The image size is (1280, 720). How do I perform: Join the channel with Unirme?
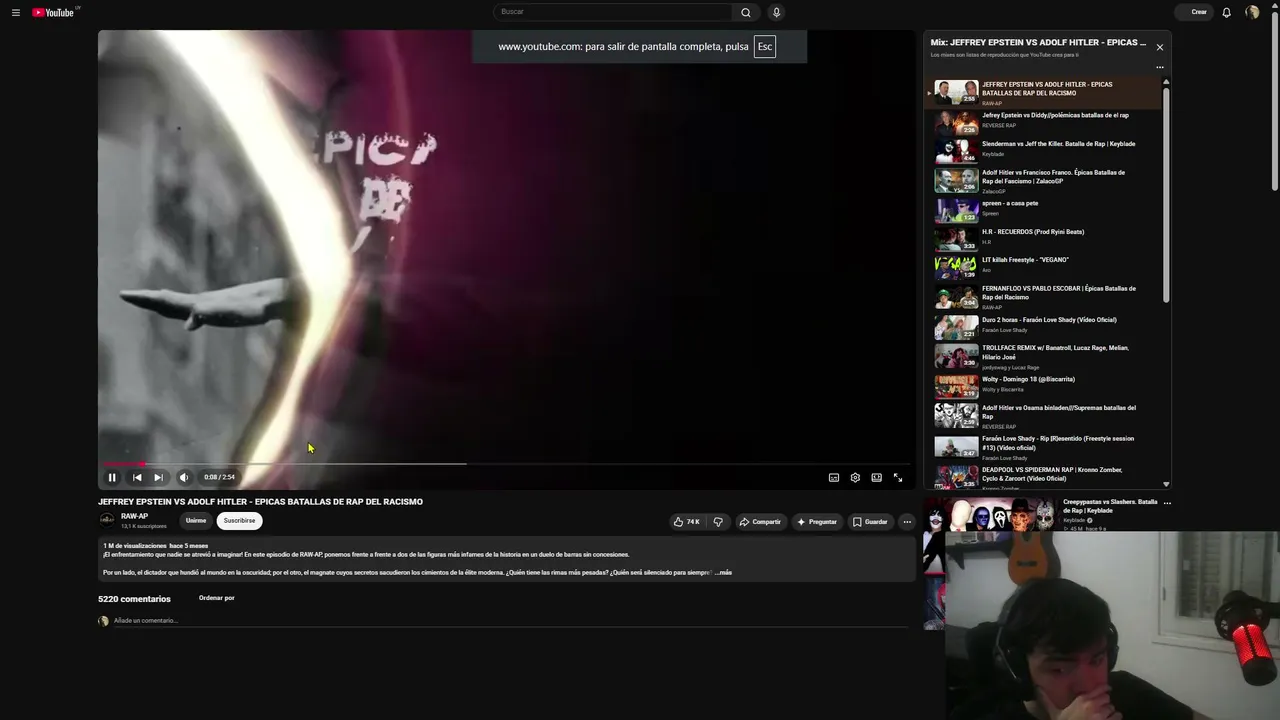(196, 520)
